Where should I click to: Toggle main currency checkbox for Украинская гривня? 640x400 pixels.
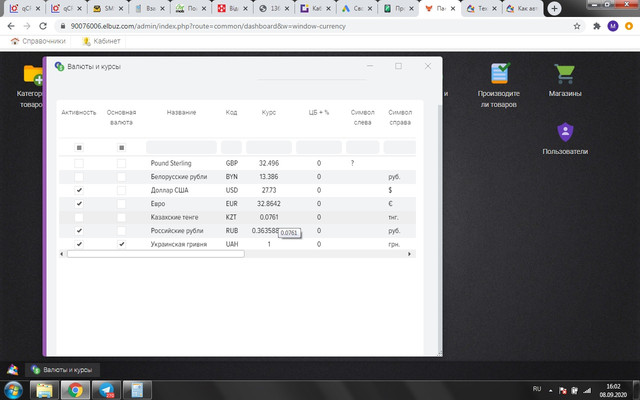coord(121,244)
